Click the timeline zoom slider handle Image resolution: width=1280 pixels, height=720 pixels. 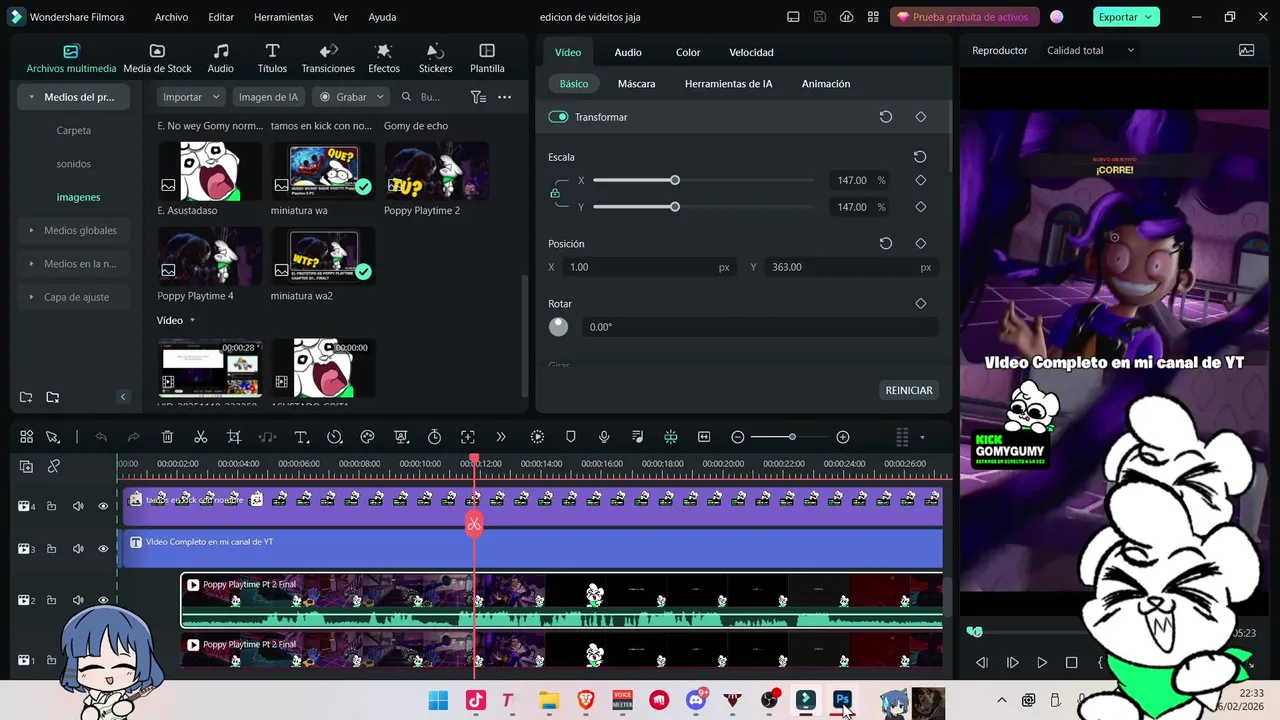pos(792,437)
